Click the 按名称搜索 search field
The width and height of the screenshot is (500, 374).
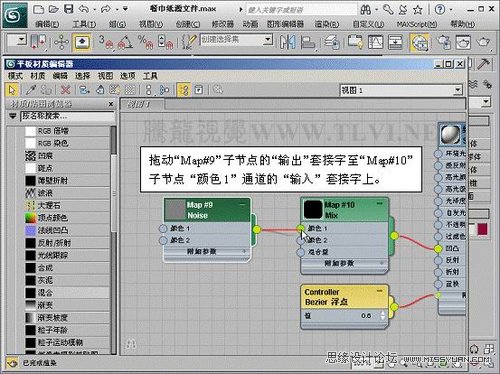pos(68,116)
